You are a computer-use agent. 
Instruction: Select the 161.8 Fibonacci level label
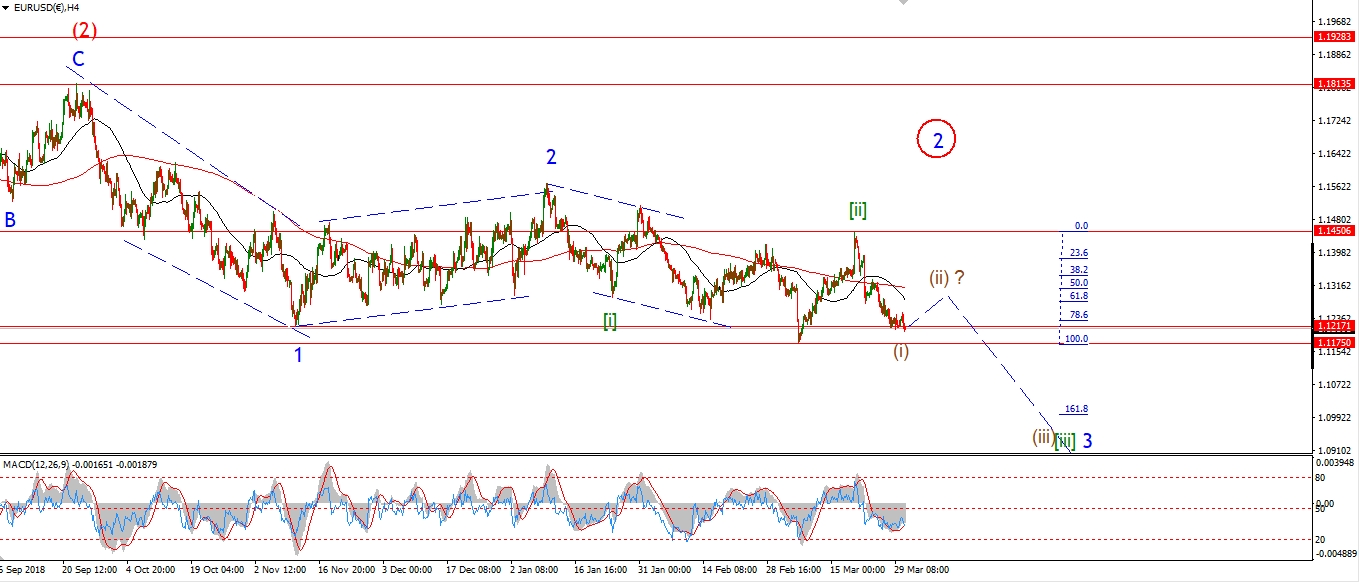pyautogui.click(x=1077, y=410)
